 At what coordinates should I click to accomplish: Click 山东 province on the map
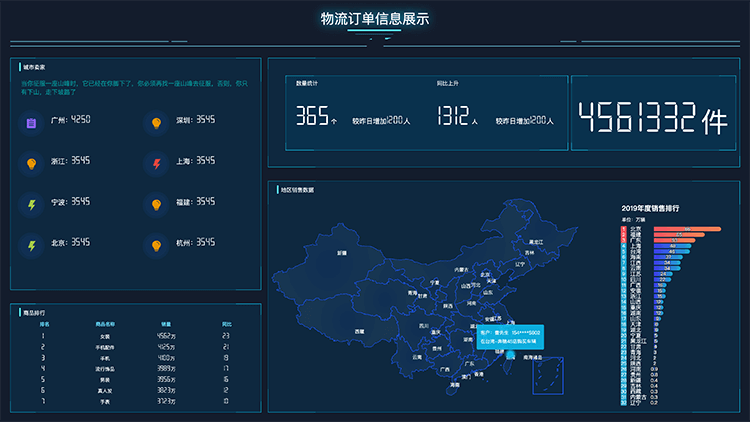click(x=488, y=292)
